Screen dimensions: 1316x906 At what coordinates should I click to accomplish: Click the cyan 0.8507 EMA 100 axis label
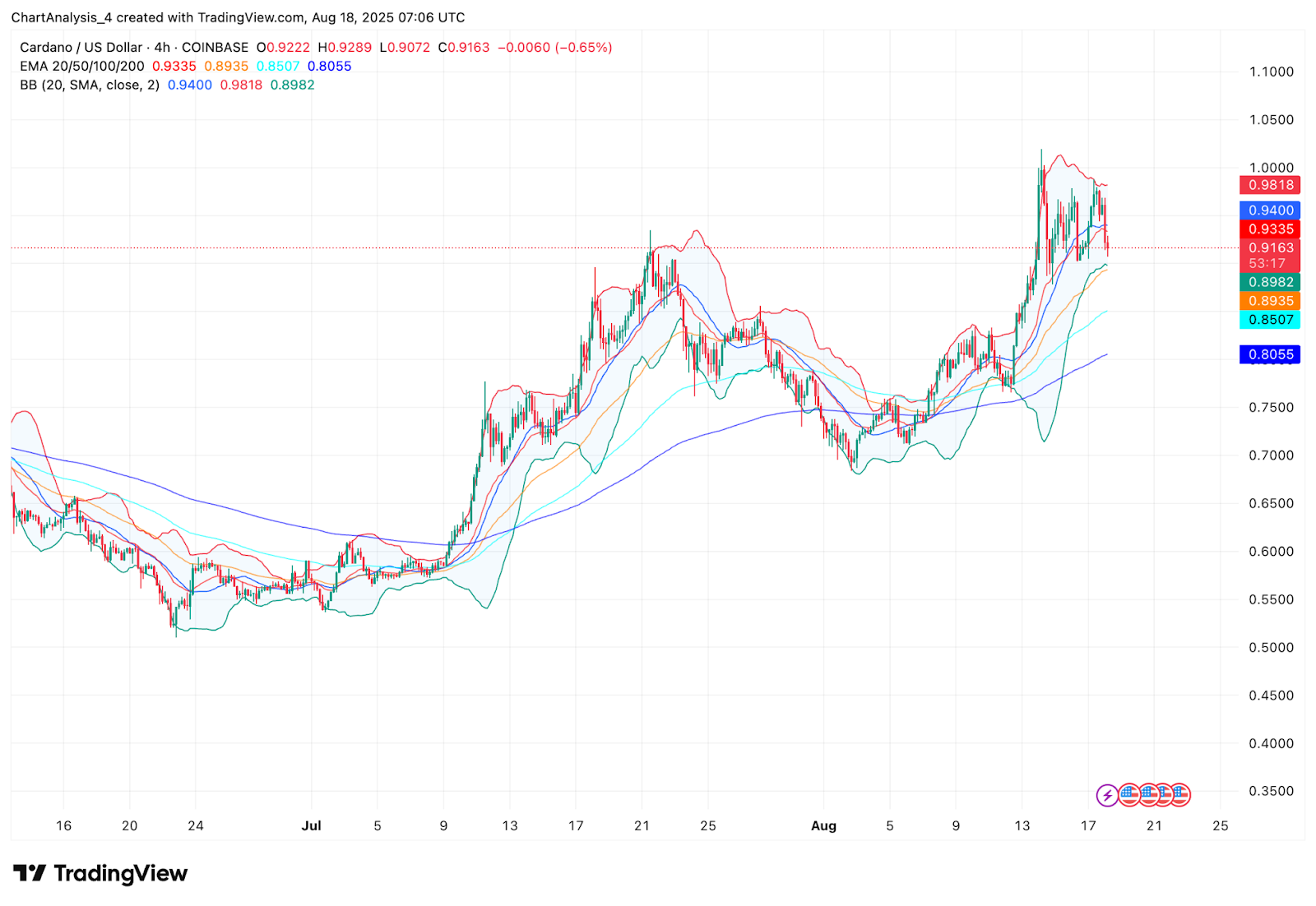coord(1270,320)
